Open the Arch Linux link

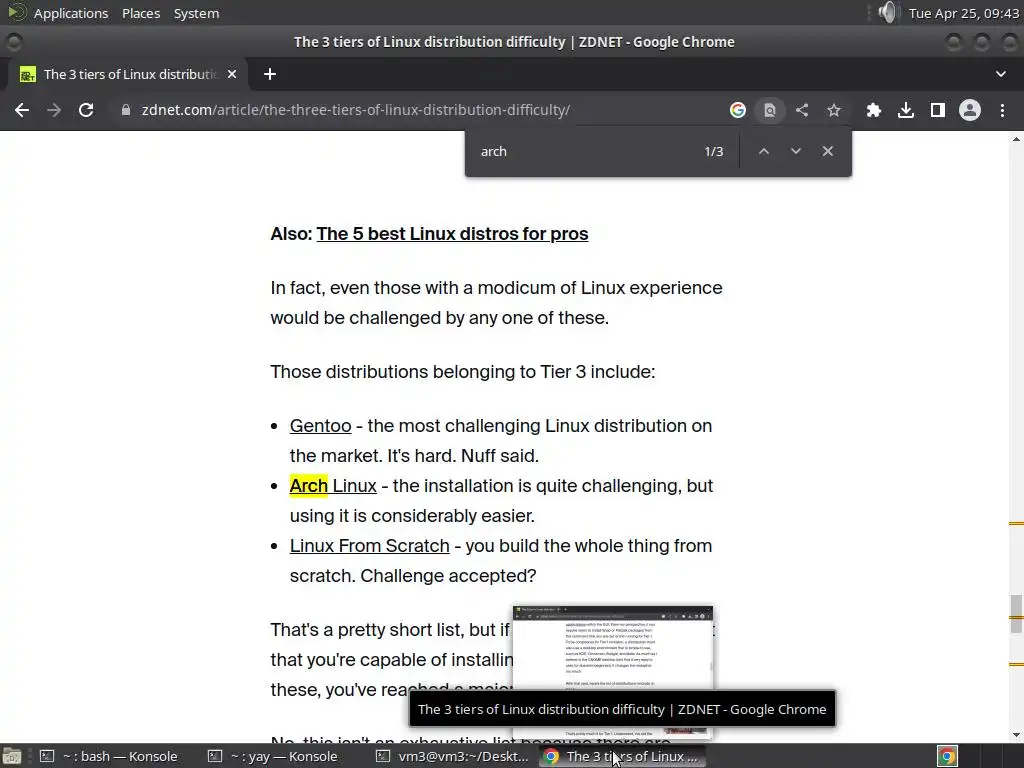click(333, 486)
